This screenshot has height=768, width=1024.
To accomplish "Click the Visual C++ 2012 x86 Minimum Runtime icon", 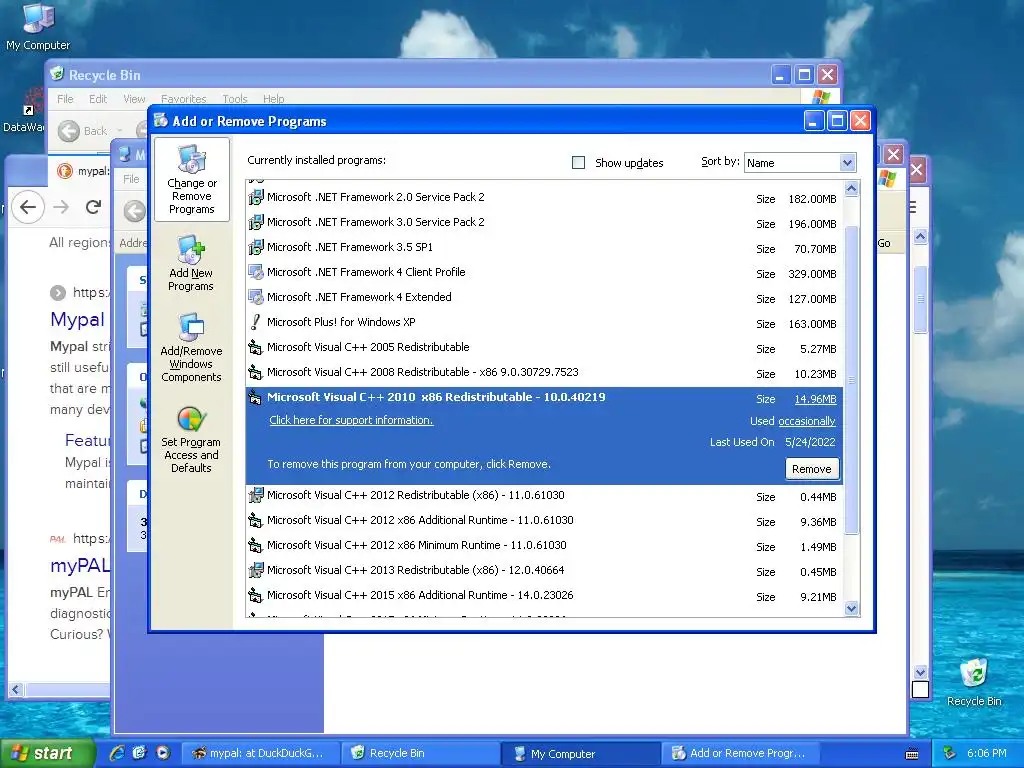I will (x=256, y=545).
